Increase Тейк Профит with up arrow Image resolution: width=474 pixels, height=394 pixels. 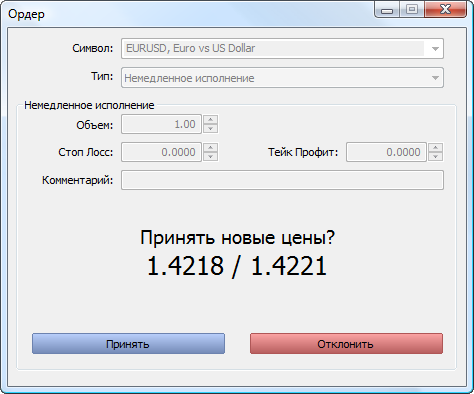(435, 148)
